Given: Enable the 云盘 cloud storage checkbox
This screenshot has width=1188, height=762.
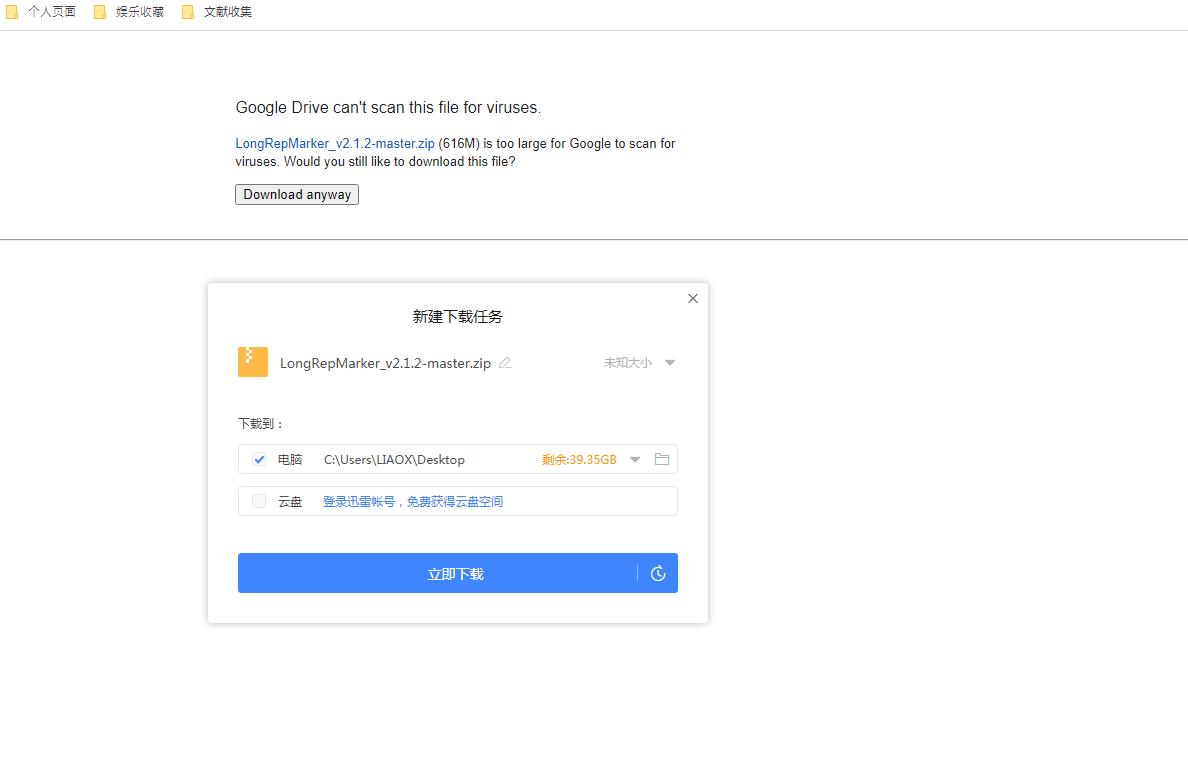Looking at the screenshot, I should coord(259,500).
